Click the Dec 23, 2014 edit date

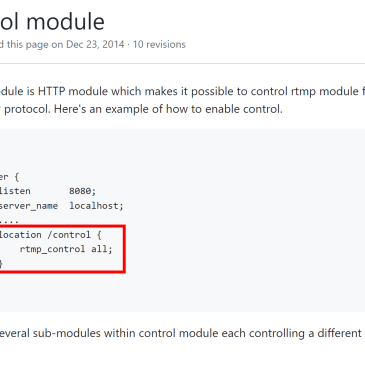coord(95,44)
